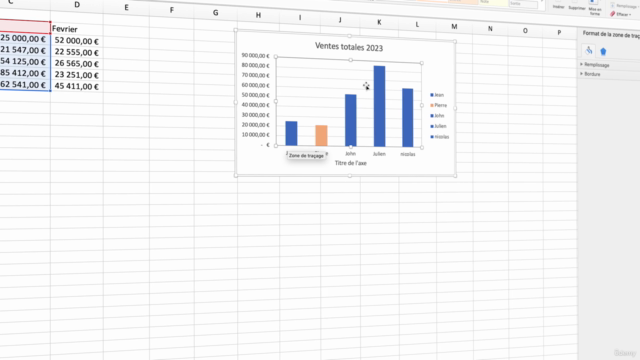This screenshot has width=640, height=360.
Task: Select column L header
Action: pos(417,24)
